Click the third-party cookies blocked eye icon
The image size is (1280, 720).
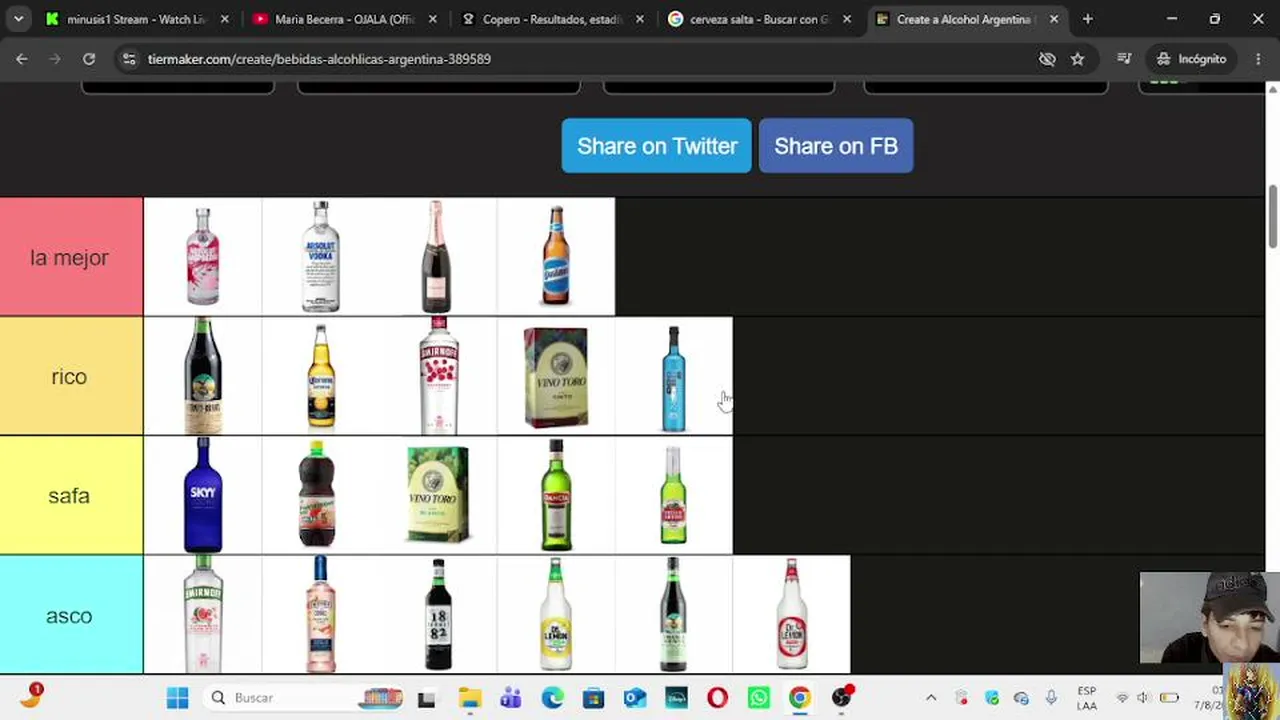point(1047,59)
